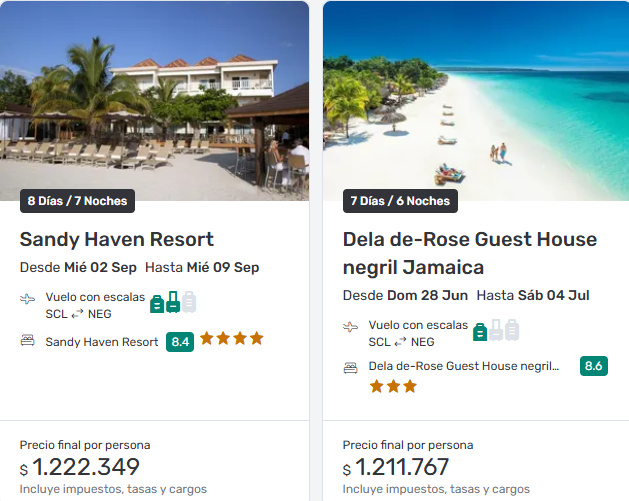Screen dimensions: 629x501
Task: Click the green backpack icon in Dela de-Rose card
Action: click(x=480, y=330)
